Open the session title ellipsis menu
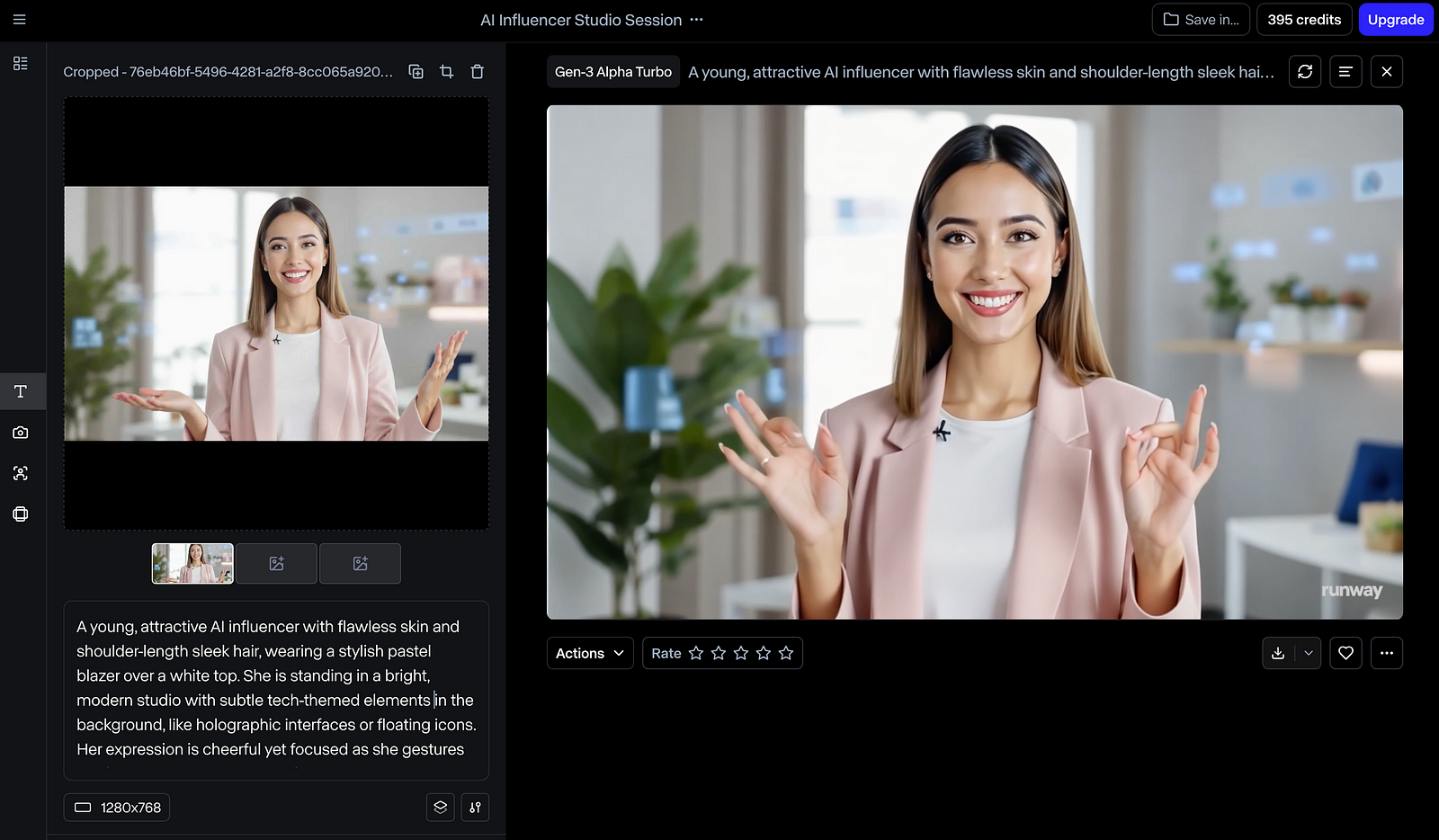Viewport: 1439px width, 840px height. pos(697,20)
